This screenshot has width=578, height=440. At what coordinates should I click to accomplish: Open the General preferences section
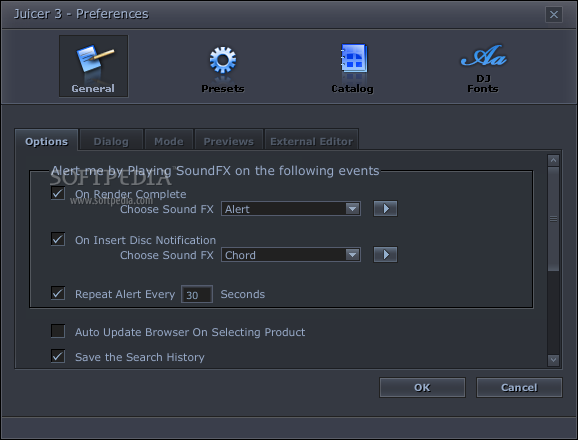tap(94, 66)
